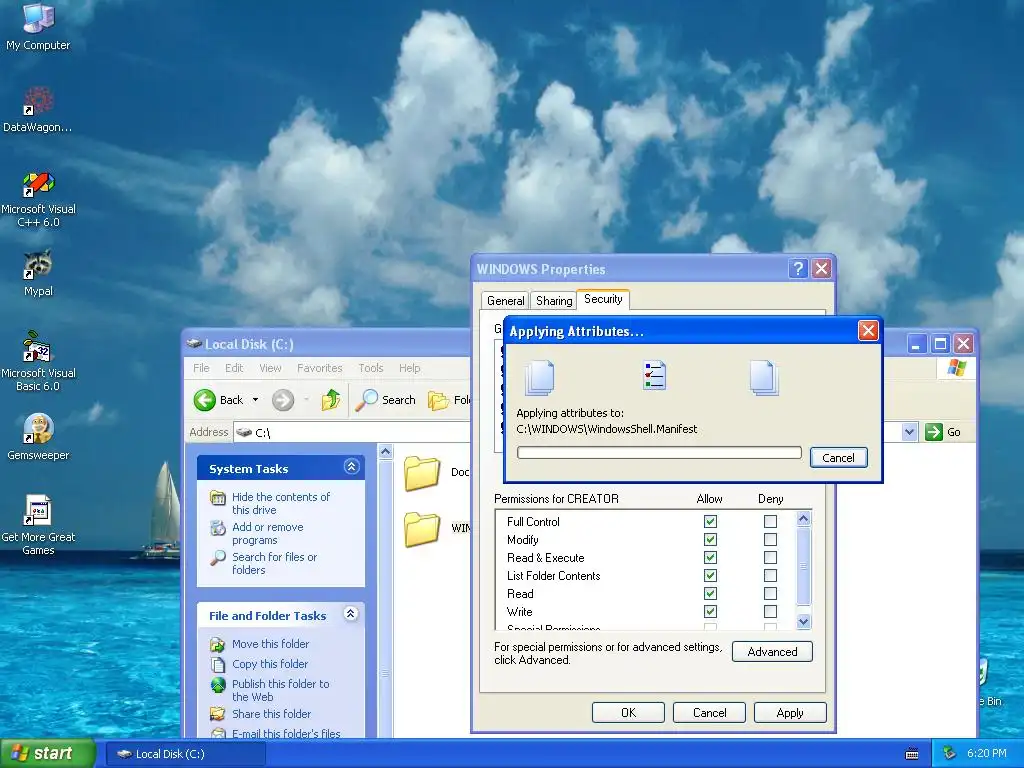Toggle Allow checkbox for Write
This screenshot has width=1024, height=768.
(711, 611)
